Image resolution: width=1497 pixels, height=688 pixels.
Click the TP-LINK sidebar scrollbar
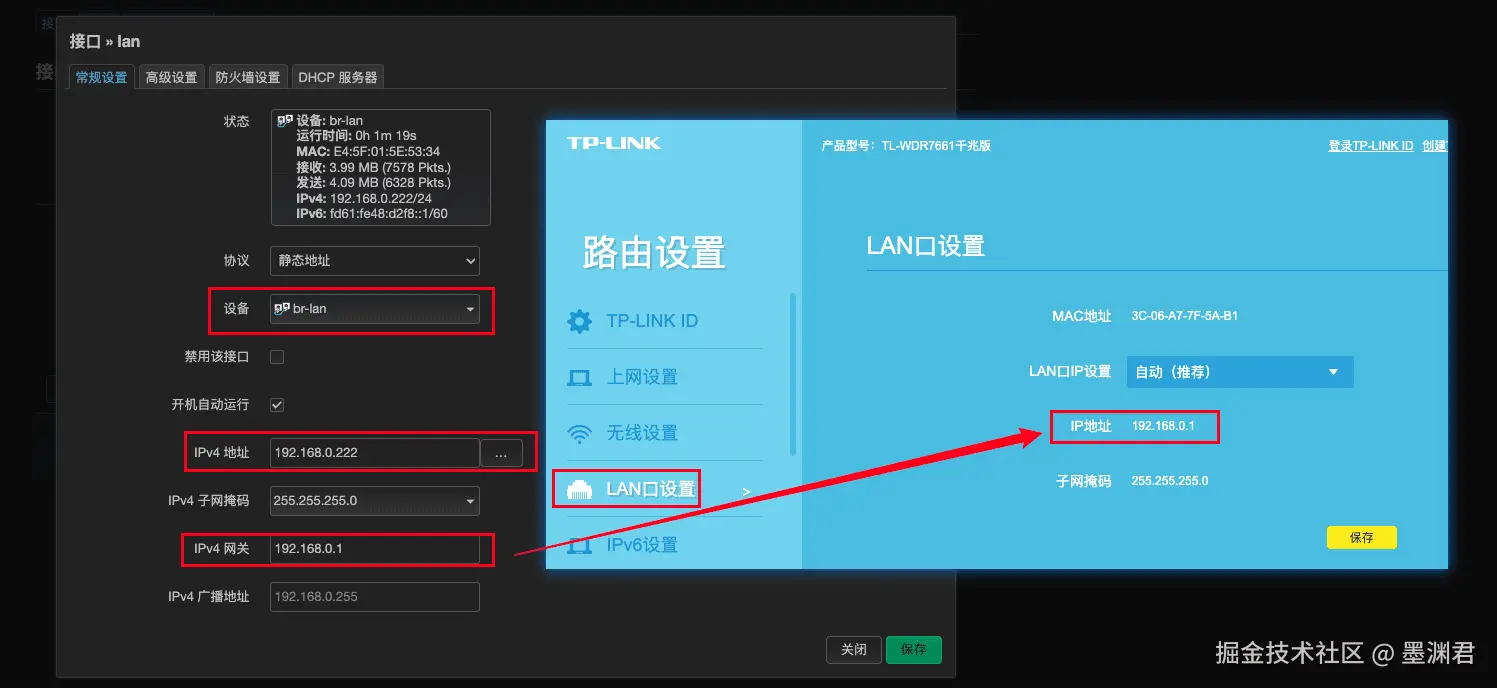coord(793,375)
